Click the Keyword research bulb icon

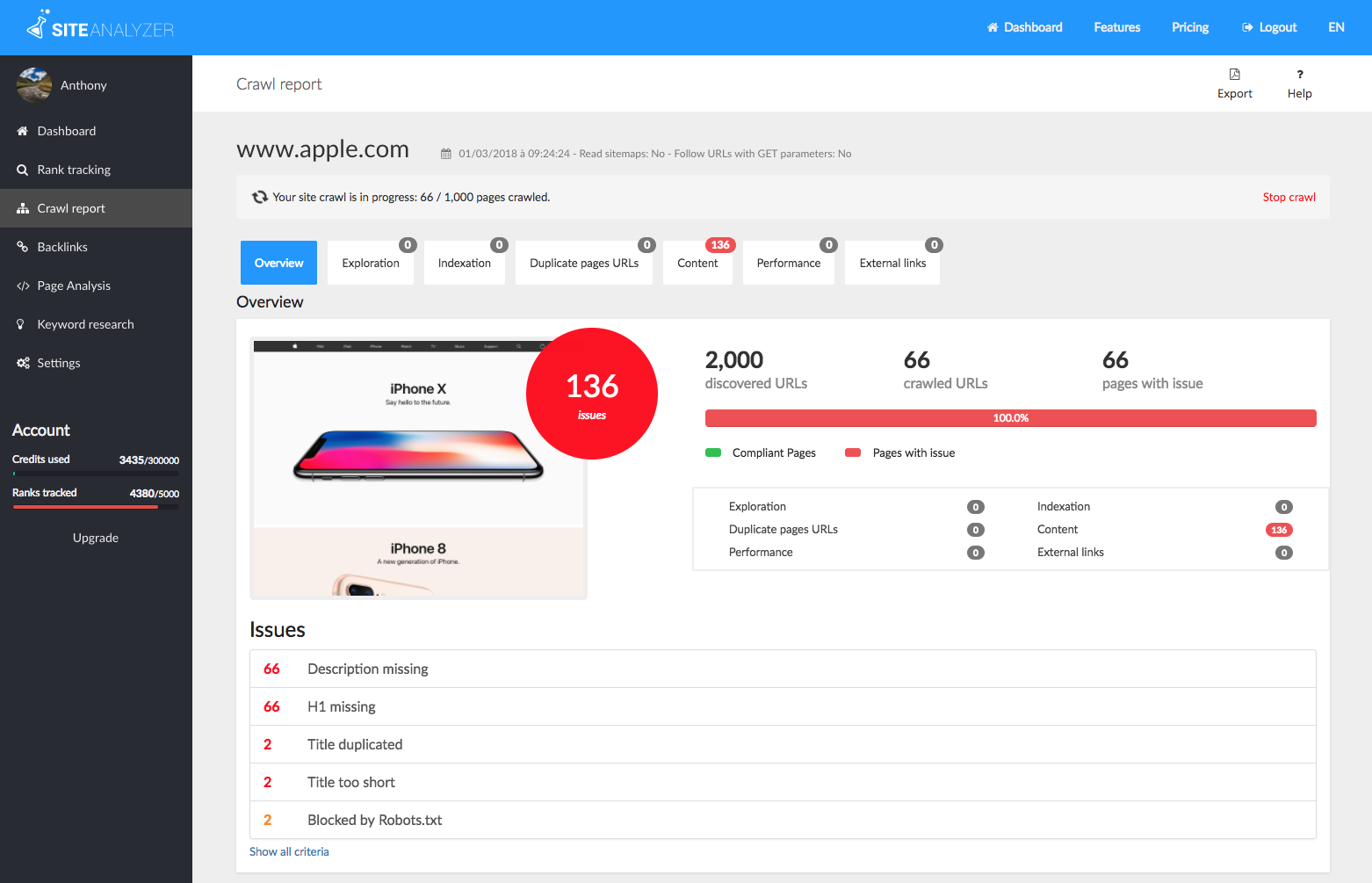[x=21, y=324]
